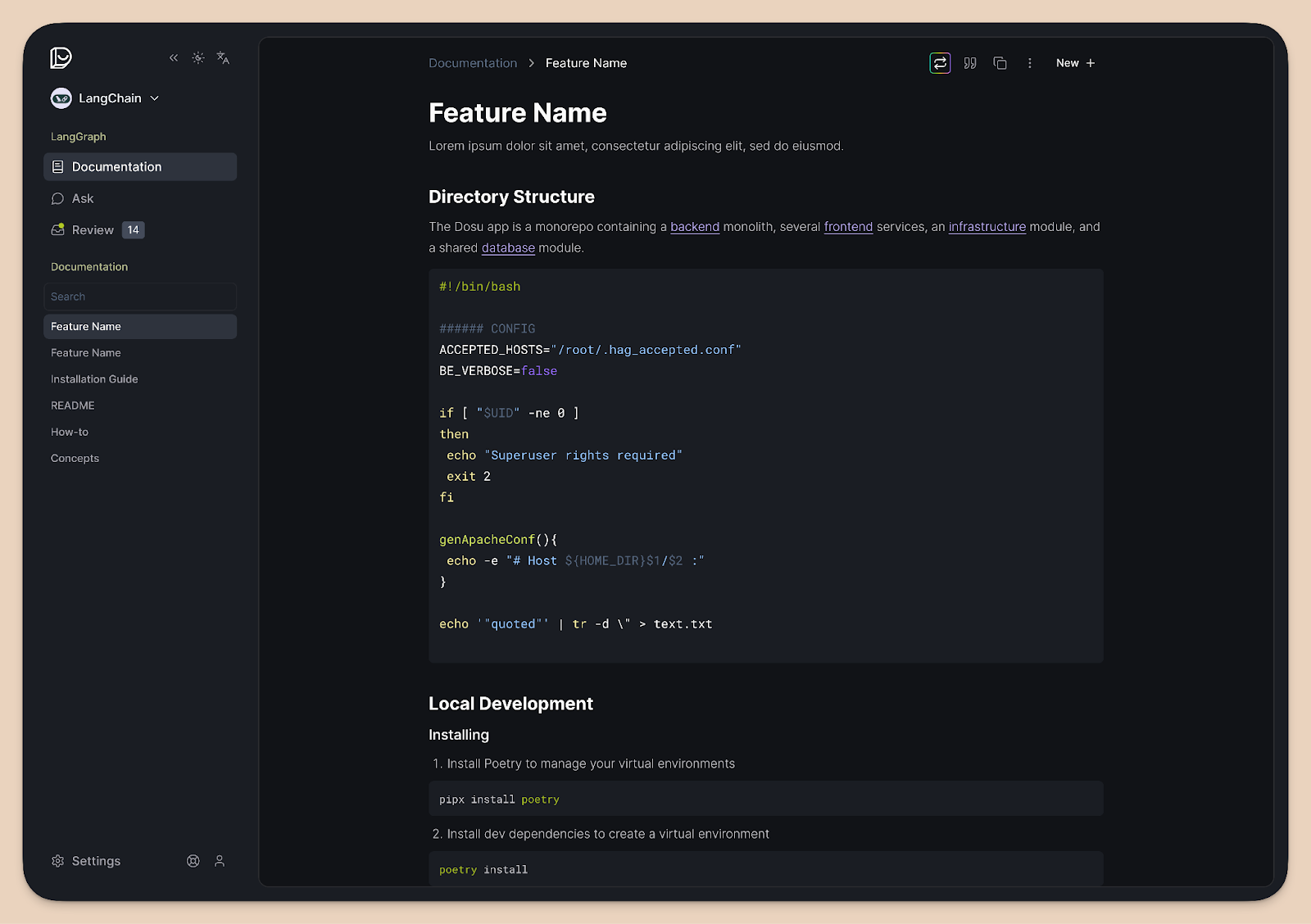Click the Dosu logo icon
The image size is (1311, 924).
tap(61, 57)
